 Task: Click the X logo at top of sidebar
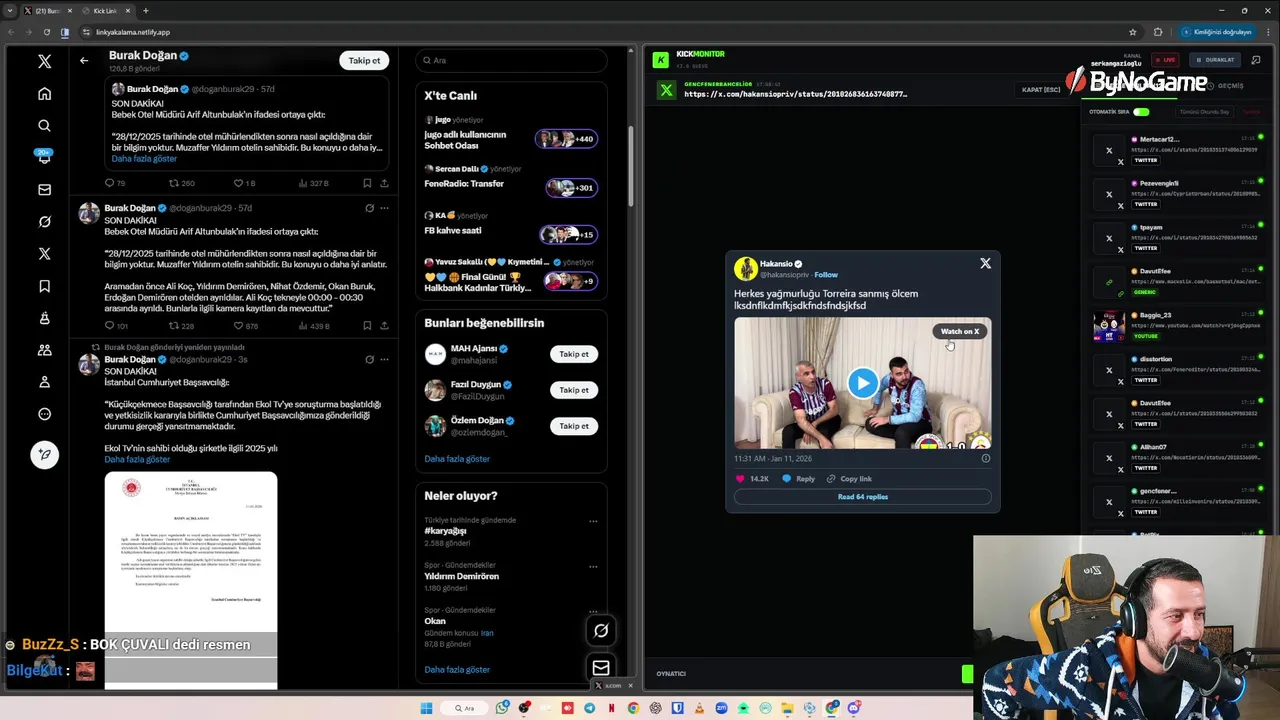pos(44,62)
